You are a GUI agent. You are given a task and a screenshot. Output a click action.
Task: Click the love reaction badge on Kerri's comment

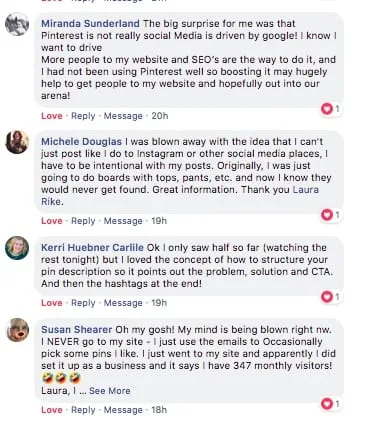pos(331,296)
